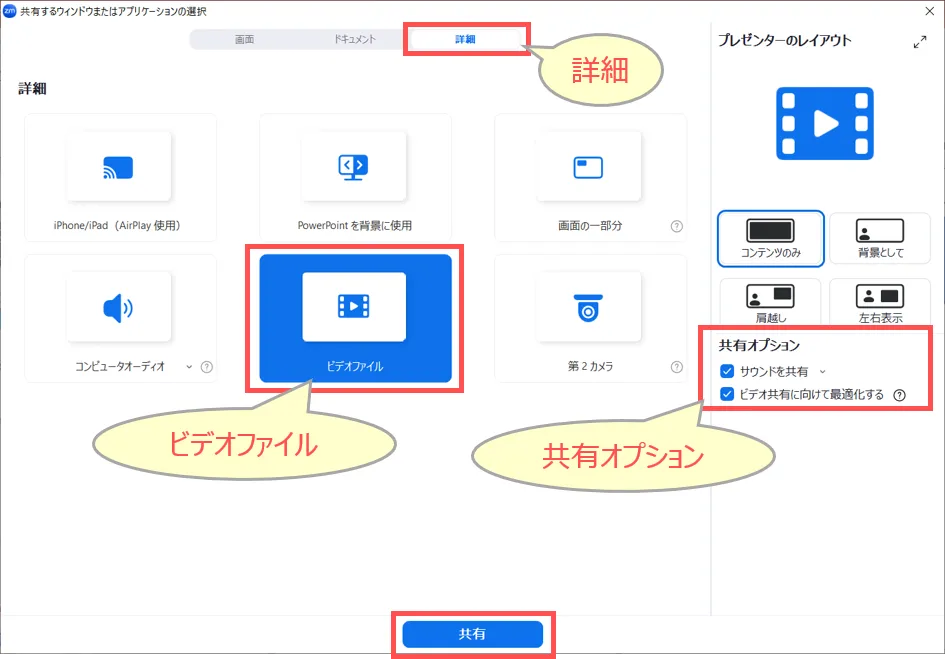945x659 pixels.
Task: Expand the presenter layout panel arrows
Action: click(x=920, y=42)
